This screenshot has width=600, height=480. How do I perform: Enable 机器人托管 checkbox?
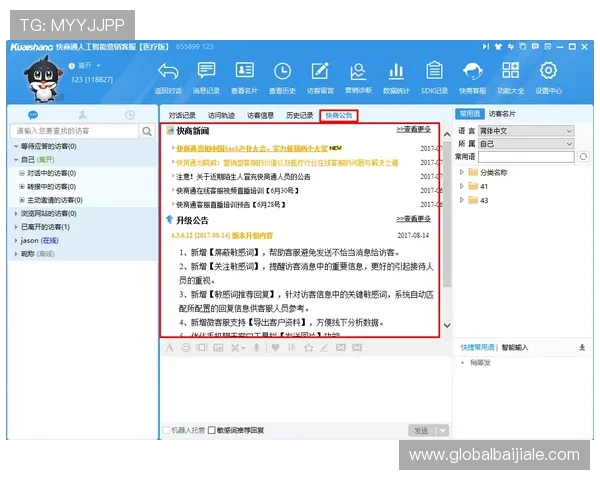coord(166,430)
